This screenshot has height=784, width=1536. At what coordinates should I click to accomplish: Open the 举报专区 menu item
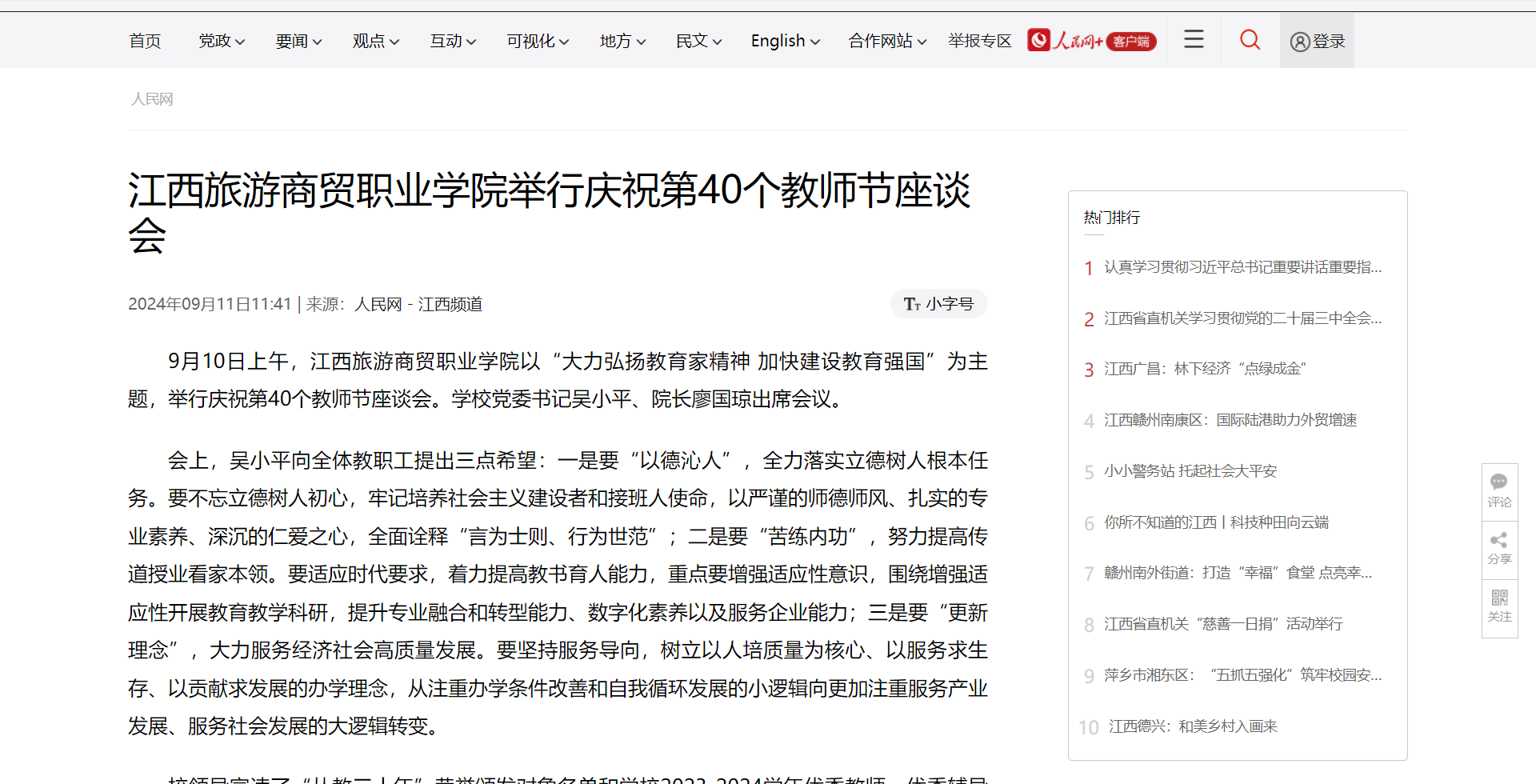979,41
